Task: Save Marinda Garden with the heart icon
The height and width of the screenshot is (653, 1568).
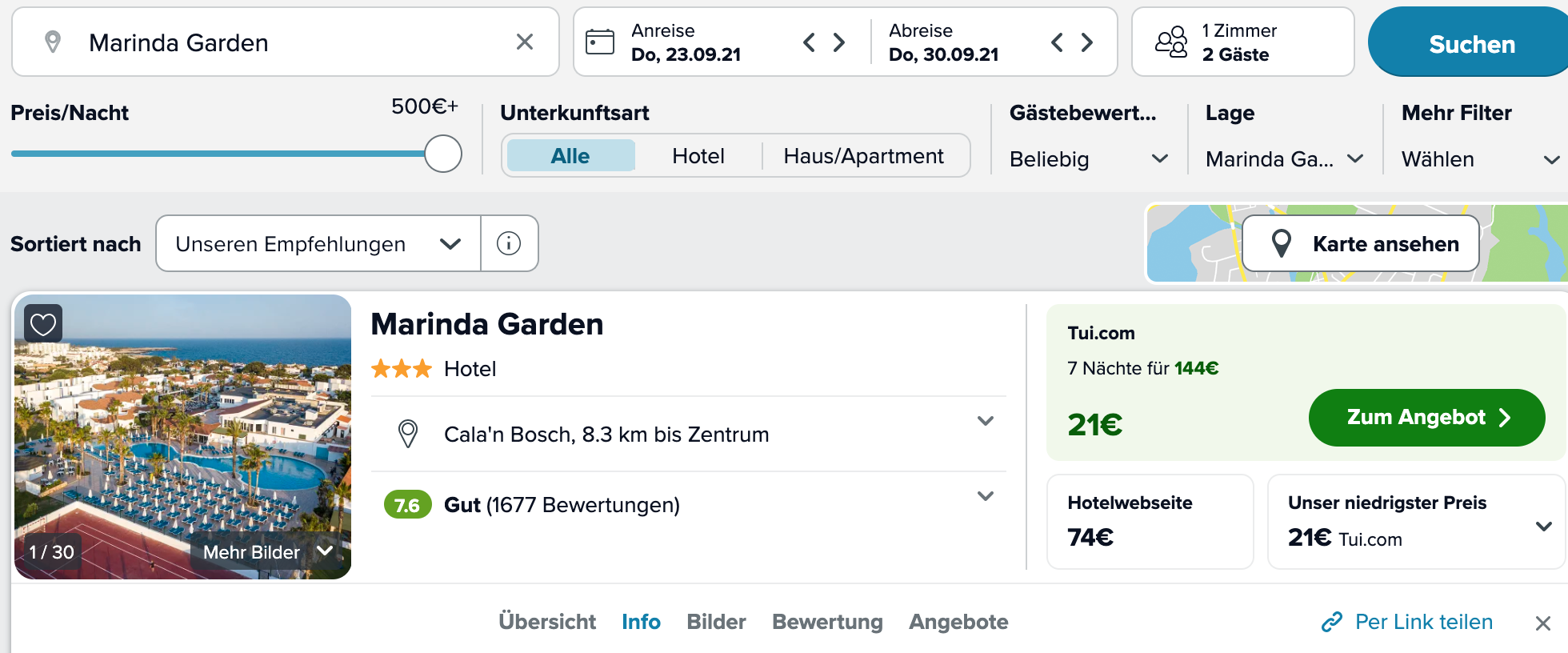Action: point(43,323)
